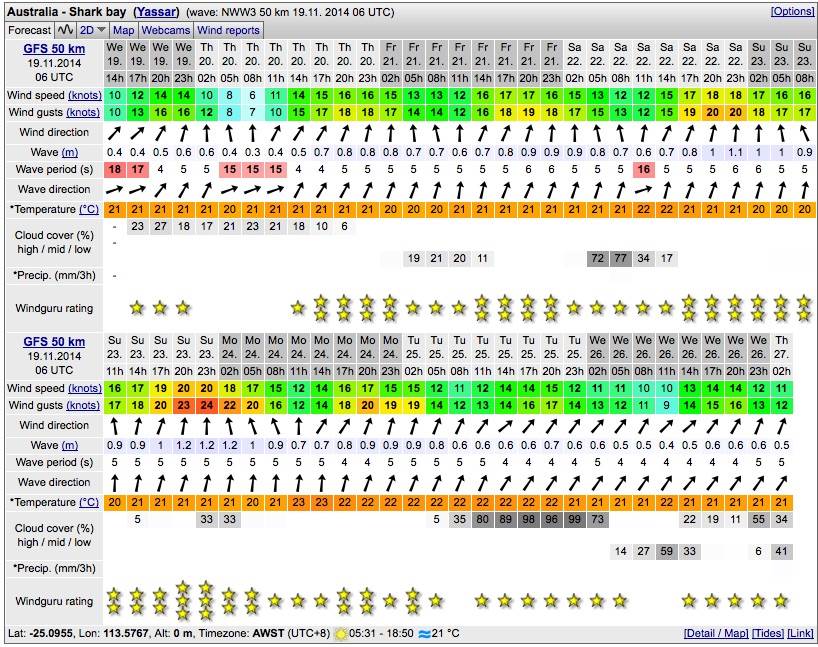The image size is (818, 647).
Task: Switch to the Map tab
Action: click(x=123, y=30)
